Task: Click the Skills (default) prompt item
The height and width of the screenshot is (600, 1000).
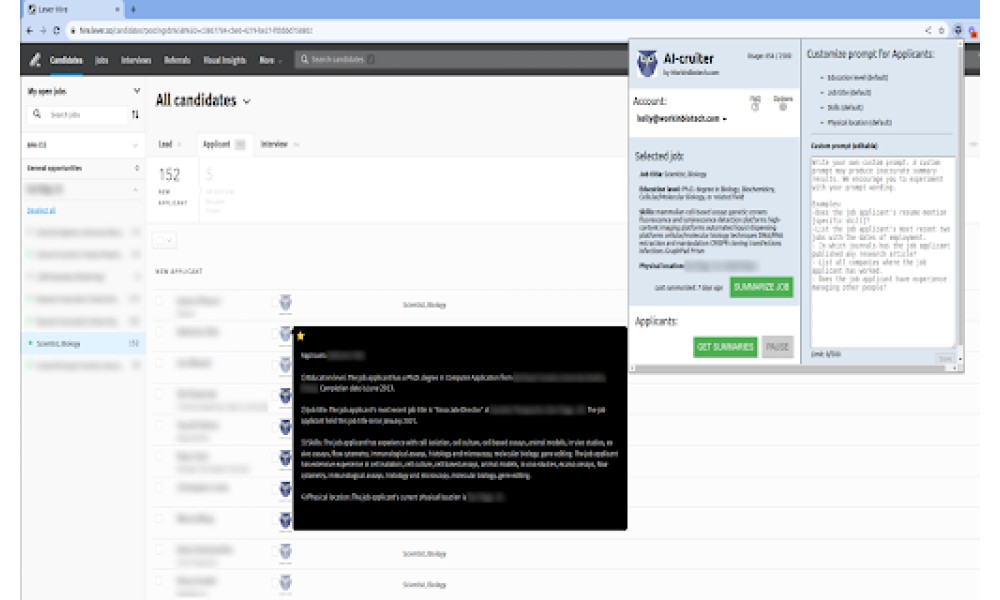Action: pos(845,108)
